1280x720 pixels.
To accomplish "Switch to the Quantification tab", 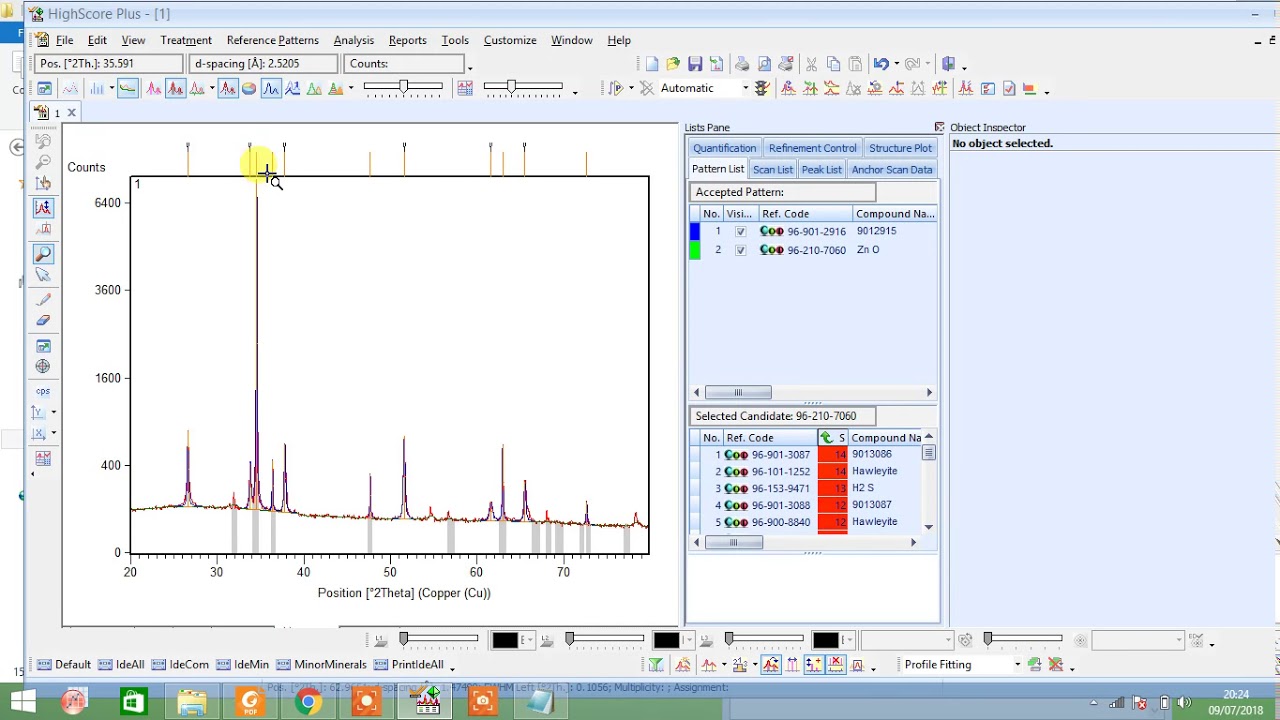I will 725,148.
